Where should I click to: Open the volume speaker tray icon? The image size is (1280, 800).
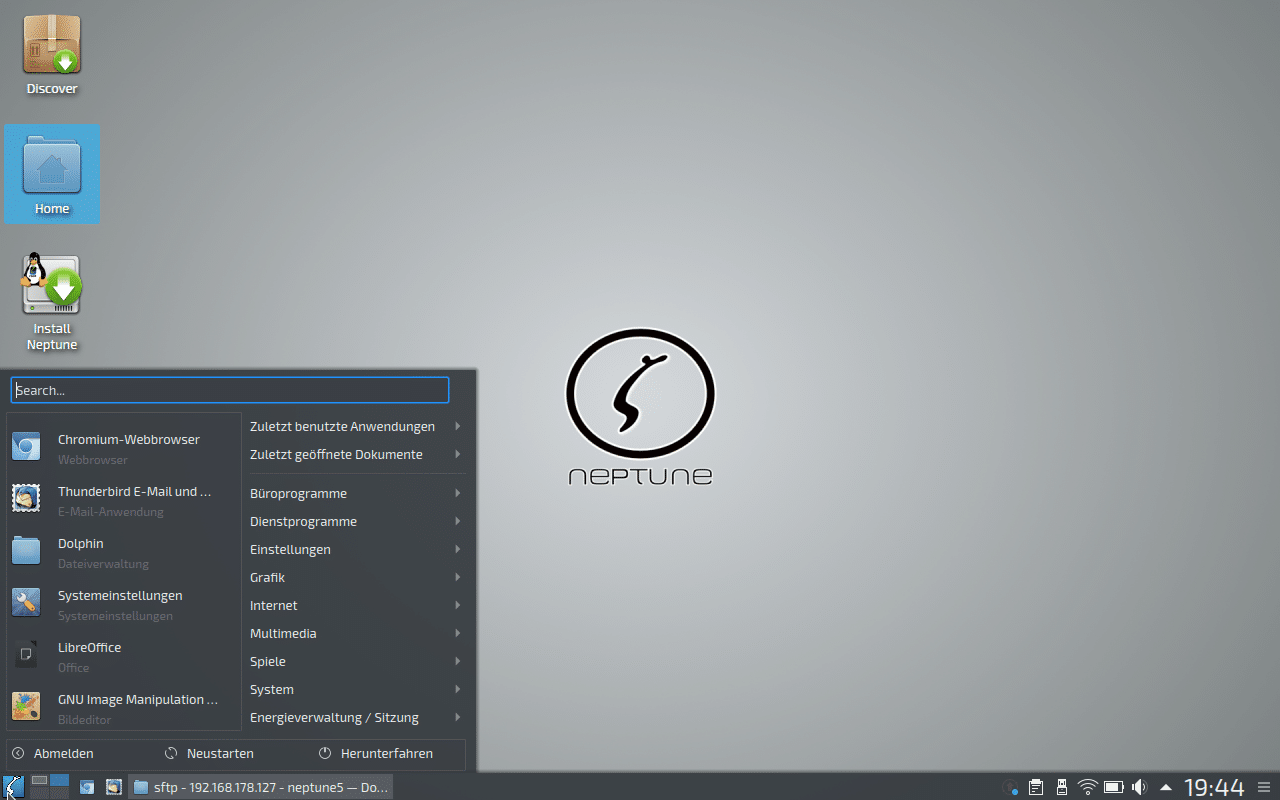(1138, 787)
